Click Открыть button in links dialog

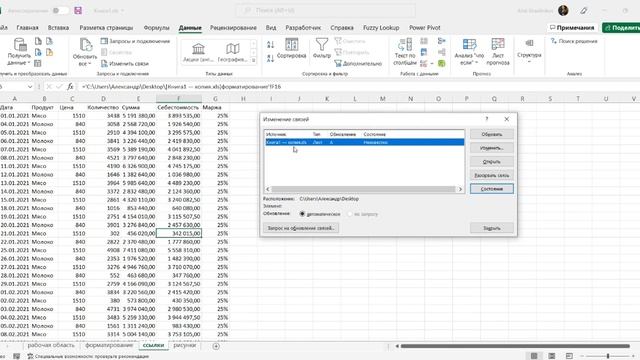click(491, 162)
